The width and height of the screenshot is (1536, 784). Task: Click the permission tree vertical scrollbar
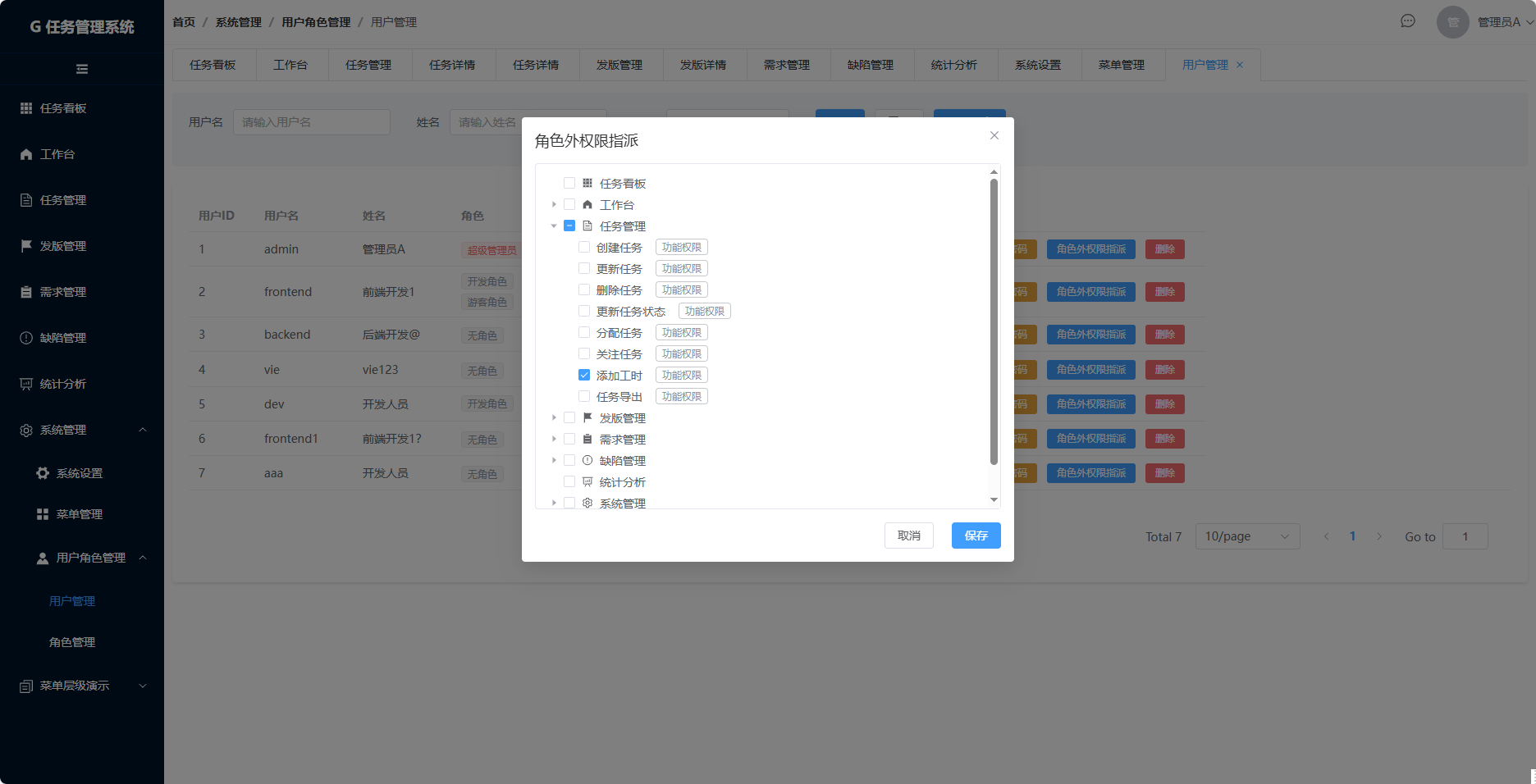pos(994,321)
